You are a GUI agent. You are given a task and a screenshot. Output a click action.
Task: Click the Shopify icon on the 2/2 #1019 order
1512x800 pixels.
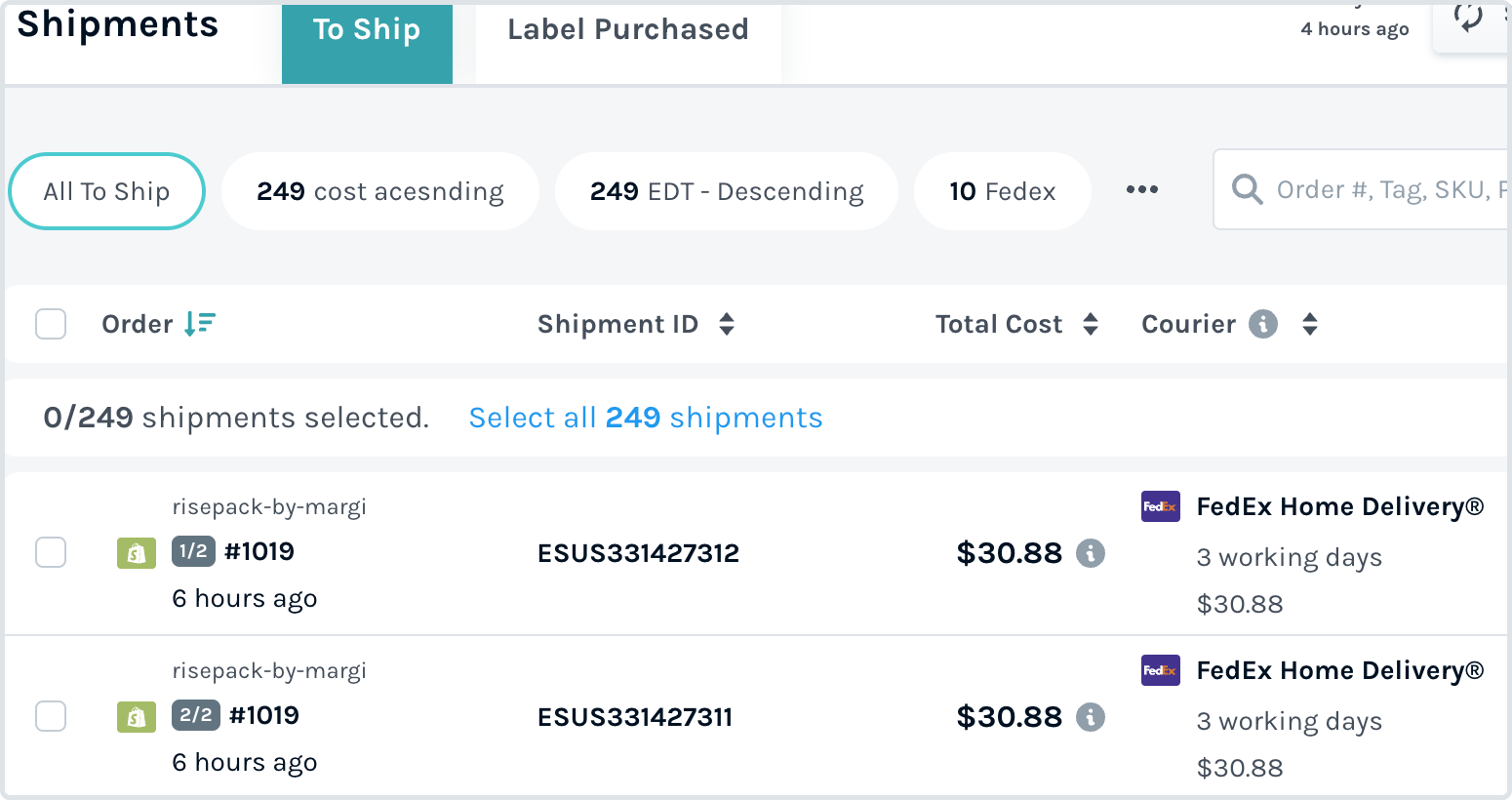137,717
